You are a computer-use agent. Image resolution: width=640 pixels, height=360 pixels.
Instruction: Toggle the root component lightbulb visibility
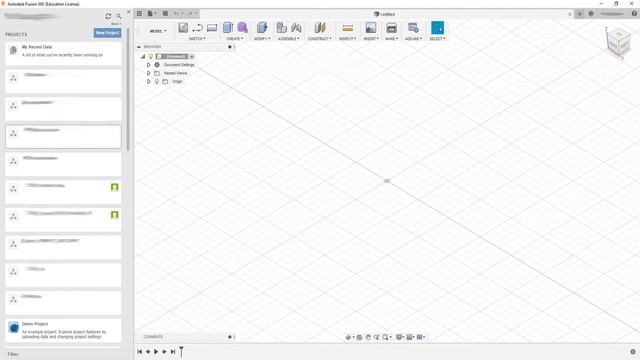coord(151,56)
